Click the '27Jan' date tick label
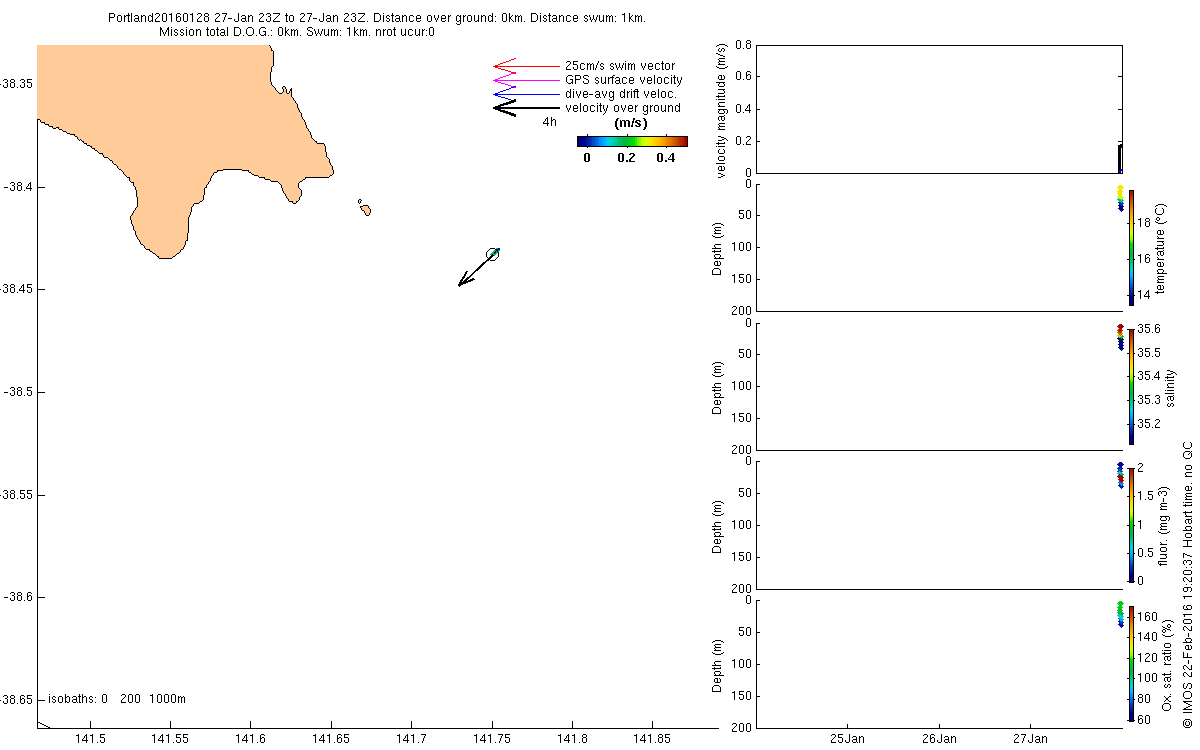 [1031, 739]
